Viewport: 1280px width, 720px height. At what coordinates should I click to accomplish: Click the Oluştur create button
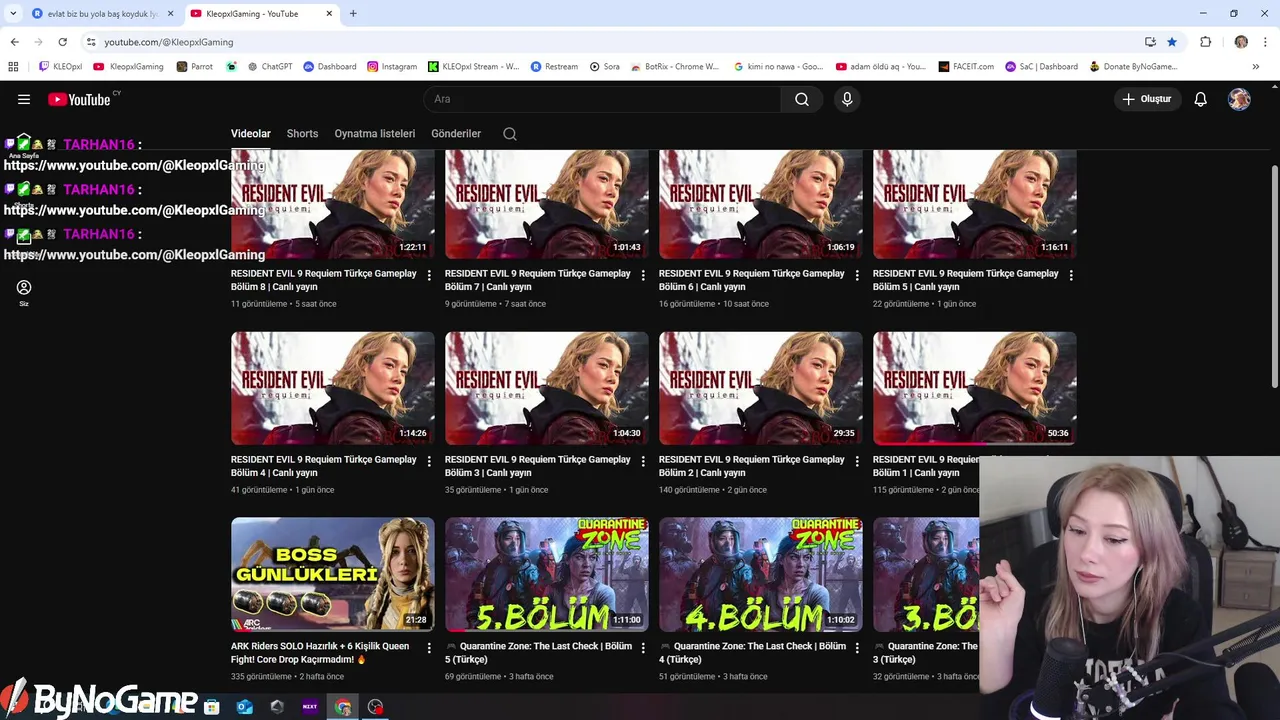(1146, 99)
